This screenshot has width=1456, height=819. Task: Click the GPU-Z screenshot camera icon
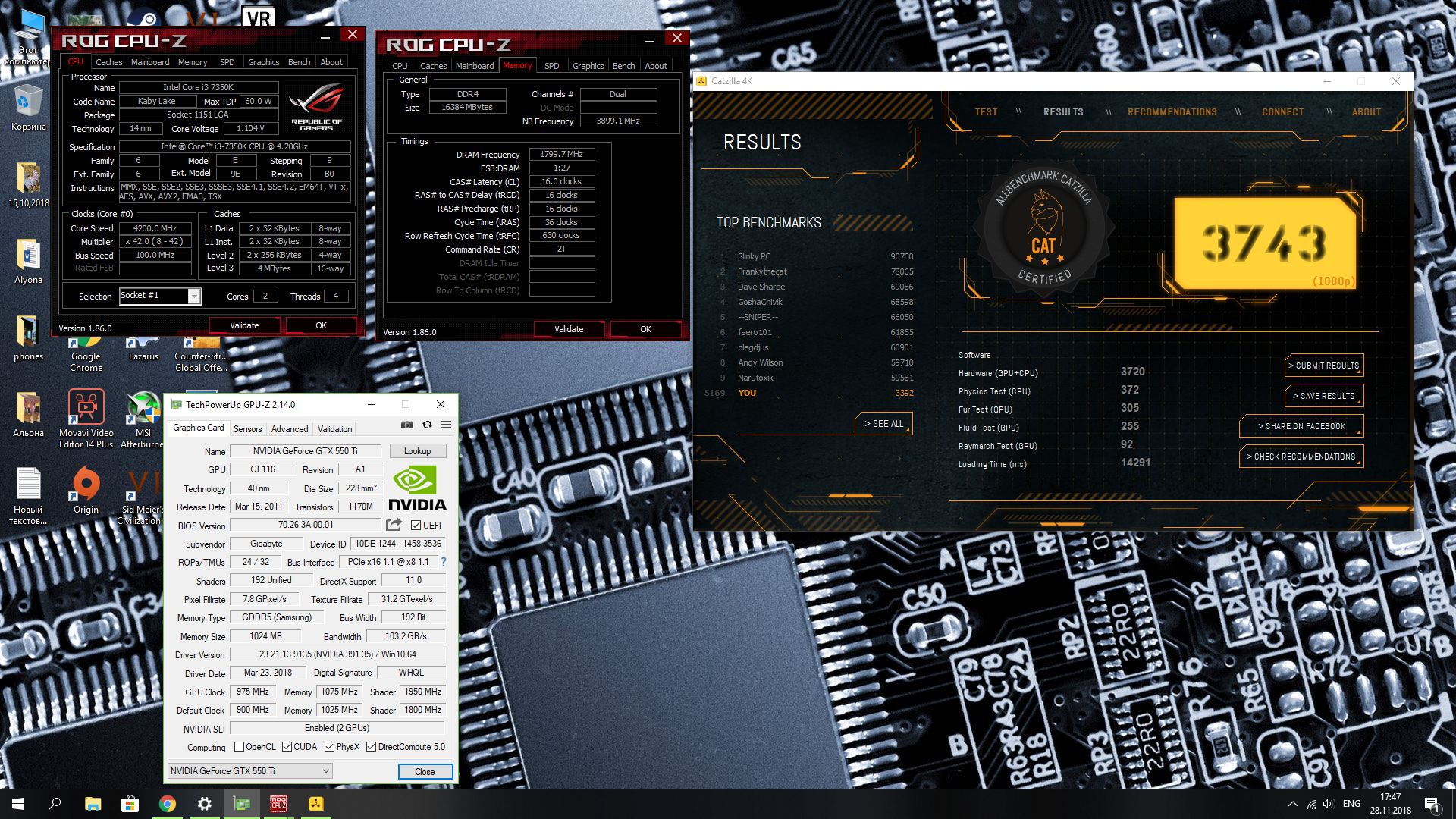tap(407, 425)
